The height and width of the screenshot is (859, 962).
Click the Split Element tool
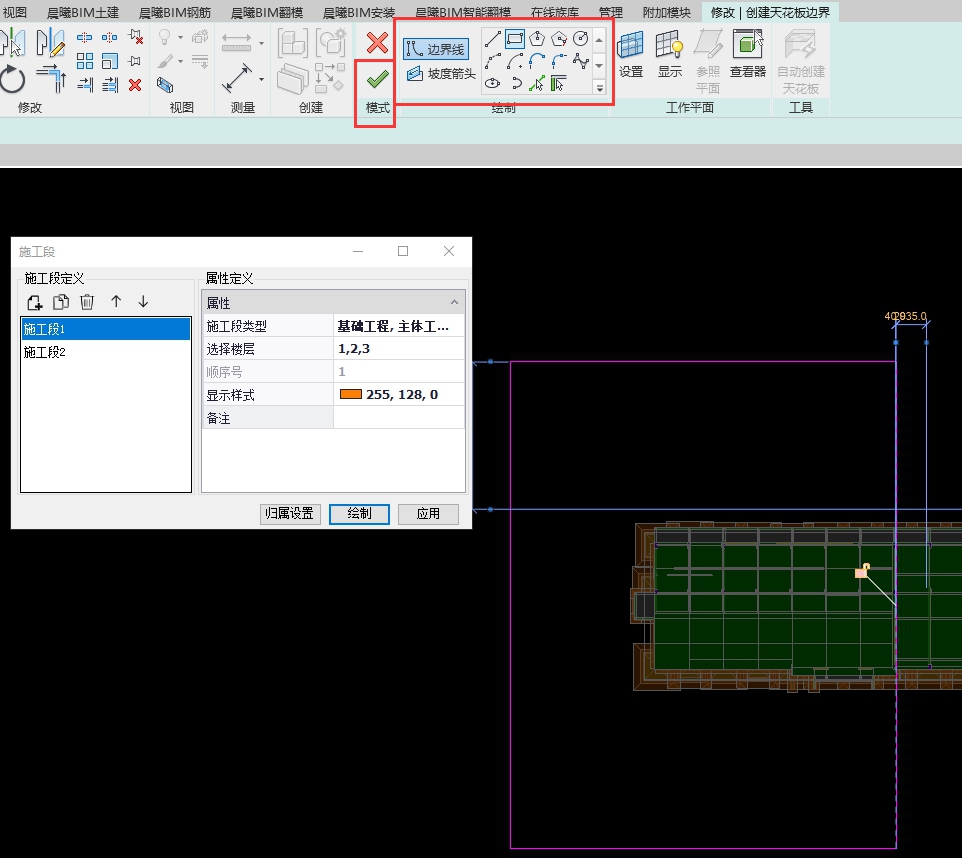[85, 38]
